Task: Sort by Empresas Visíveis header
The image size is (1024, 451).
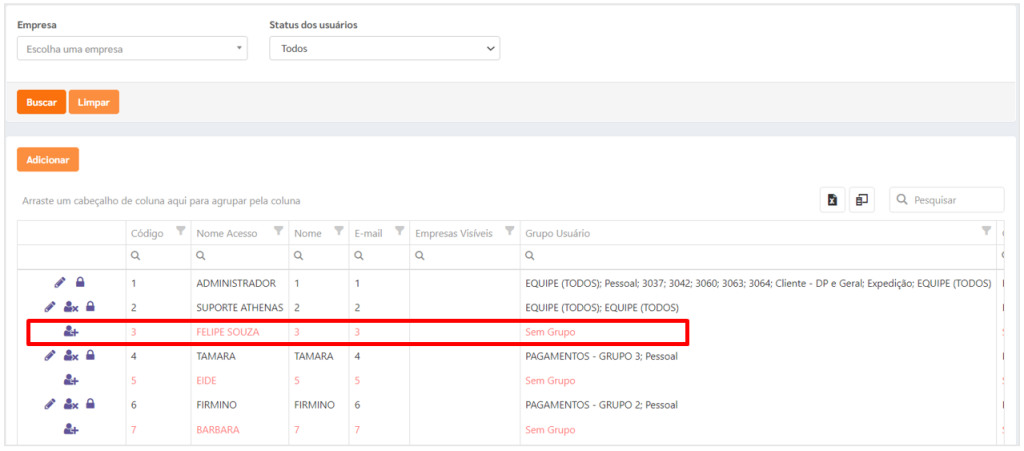Action: 454,233
